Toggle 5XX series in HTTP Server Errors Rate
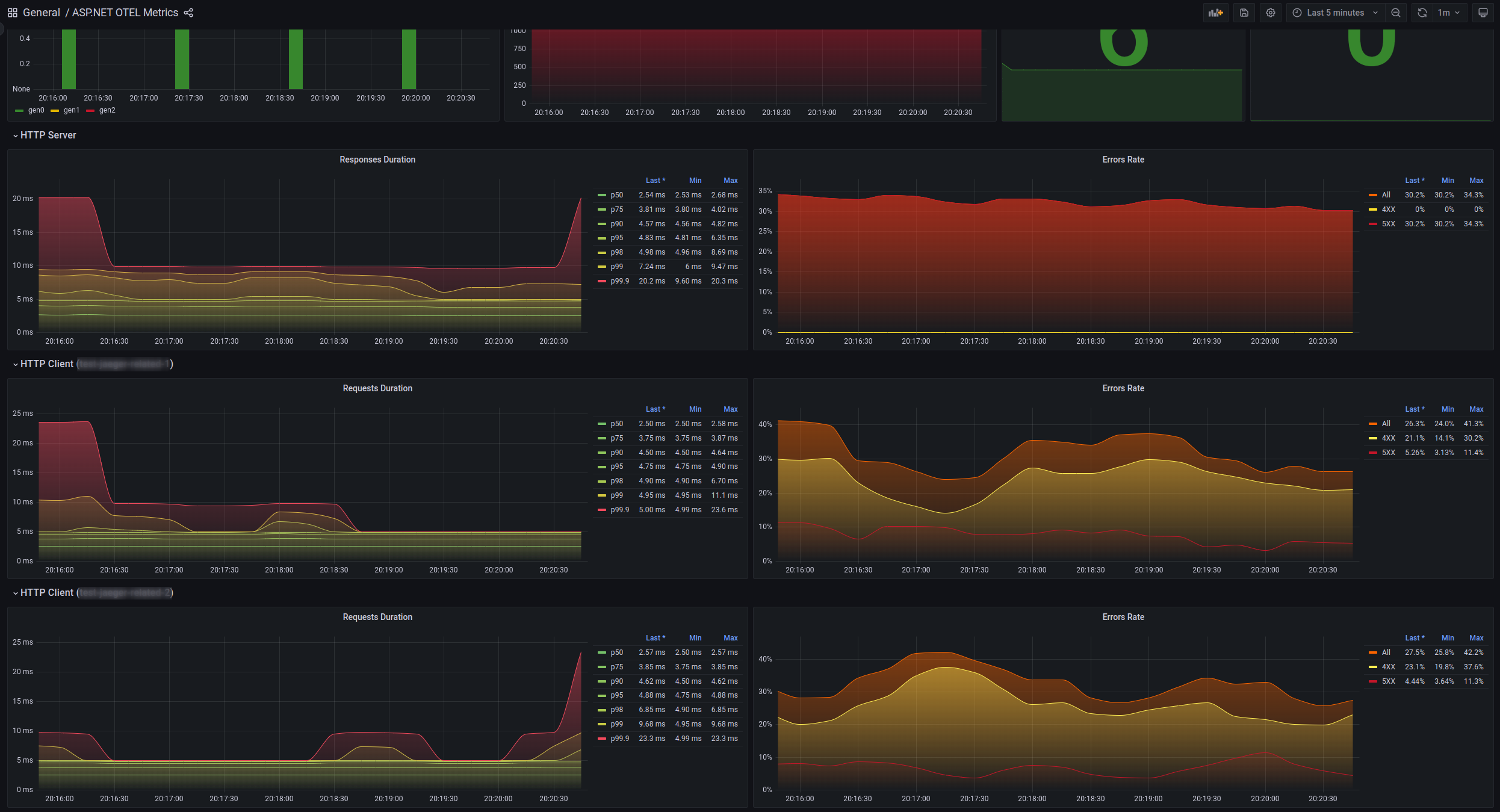 1388,224
